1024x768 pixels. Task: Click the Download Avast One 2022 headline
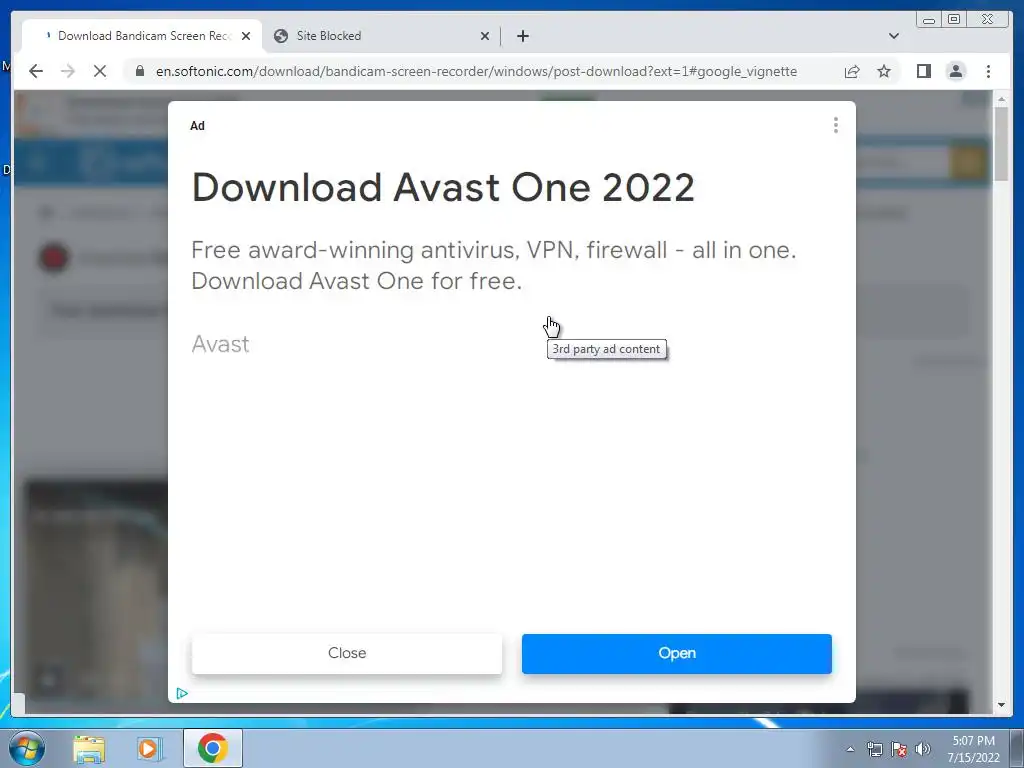(x=443, y=188)
